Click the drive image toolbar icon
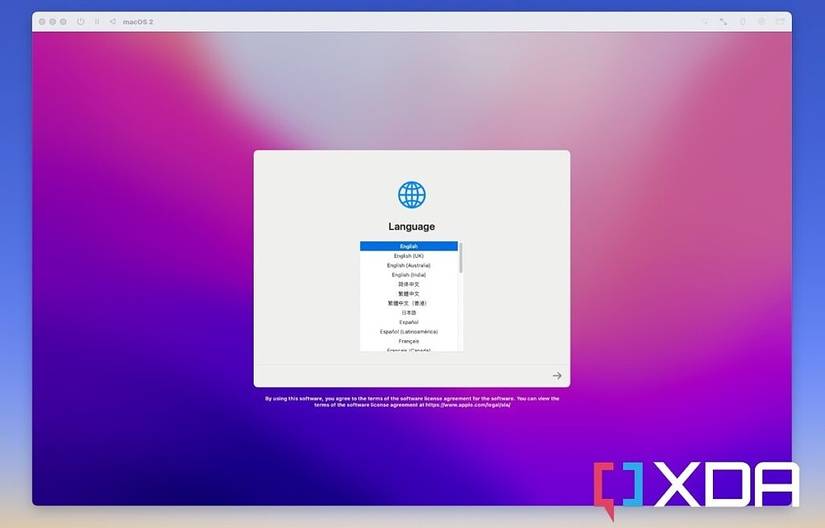Viewport: 825px width, 528px height. tap(761, 22)
